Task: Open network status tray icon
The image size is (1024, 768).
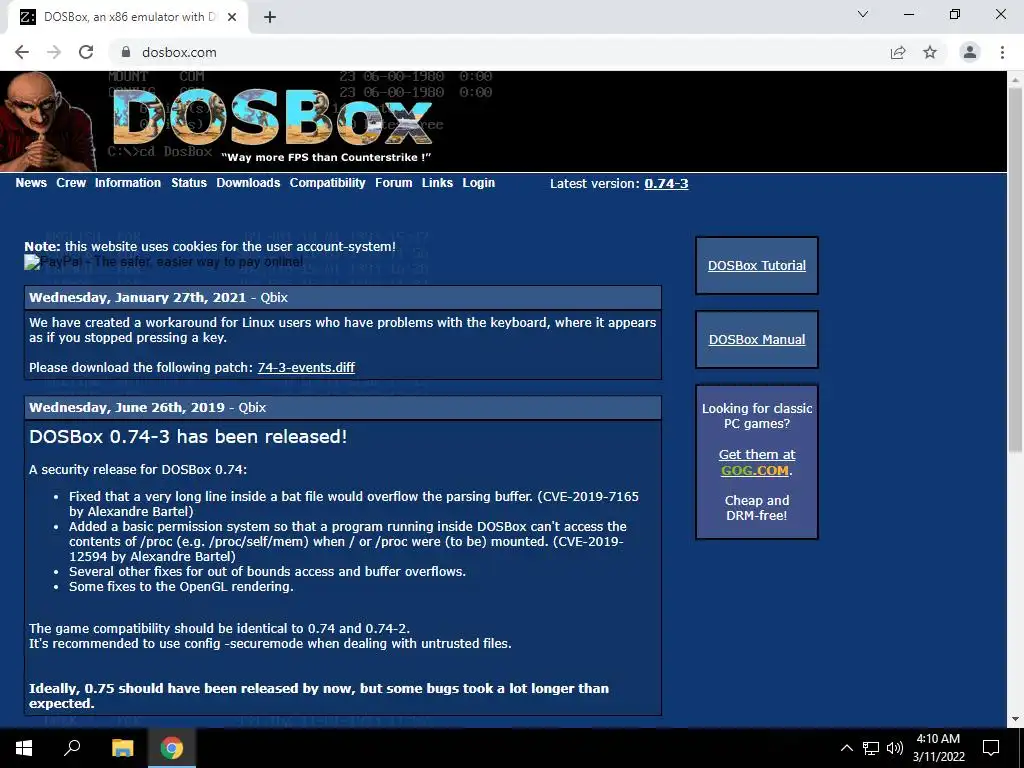Action: click(871, 748)
